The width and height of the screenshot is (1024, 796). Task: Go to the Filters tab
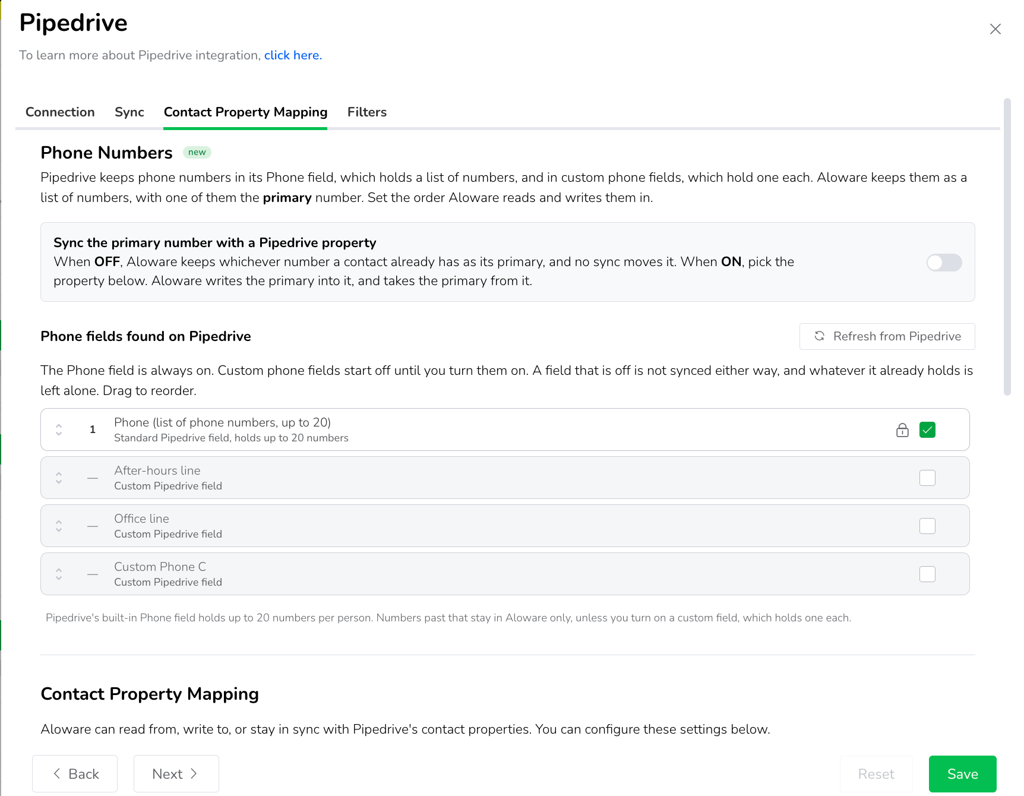(367, 112)
